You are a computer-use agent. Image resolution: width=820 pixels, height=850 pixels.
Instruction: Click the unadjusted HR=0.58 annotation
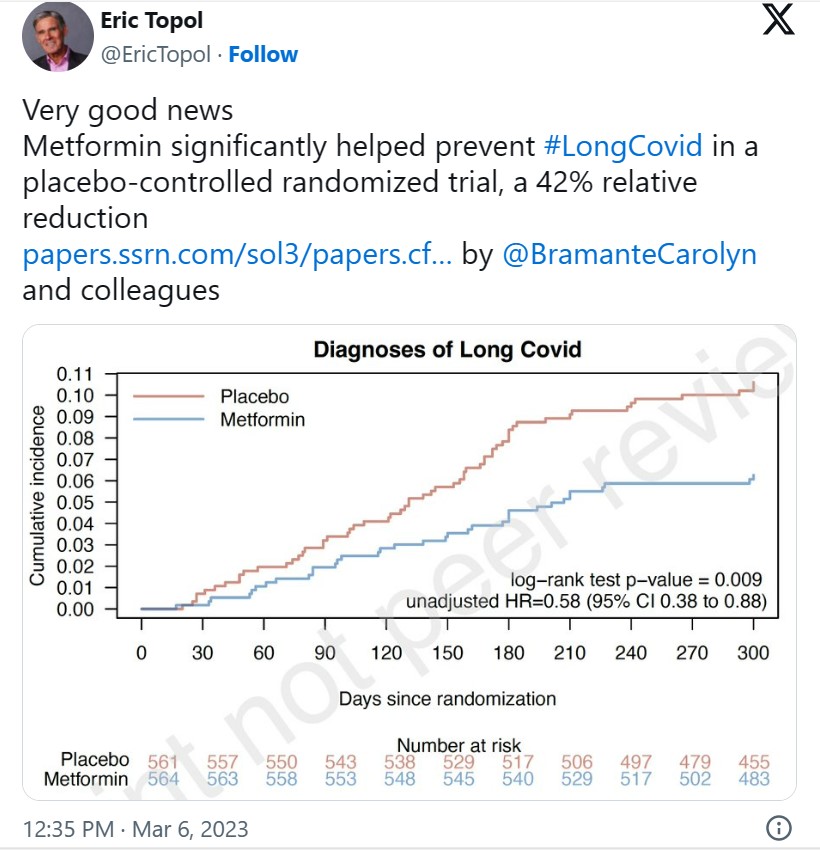click(x=586, y=601)
